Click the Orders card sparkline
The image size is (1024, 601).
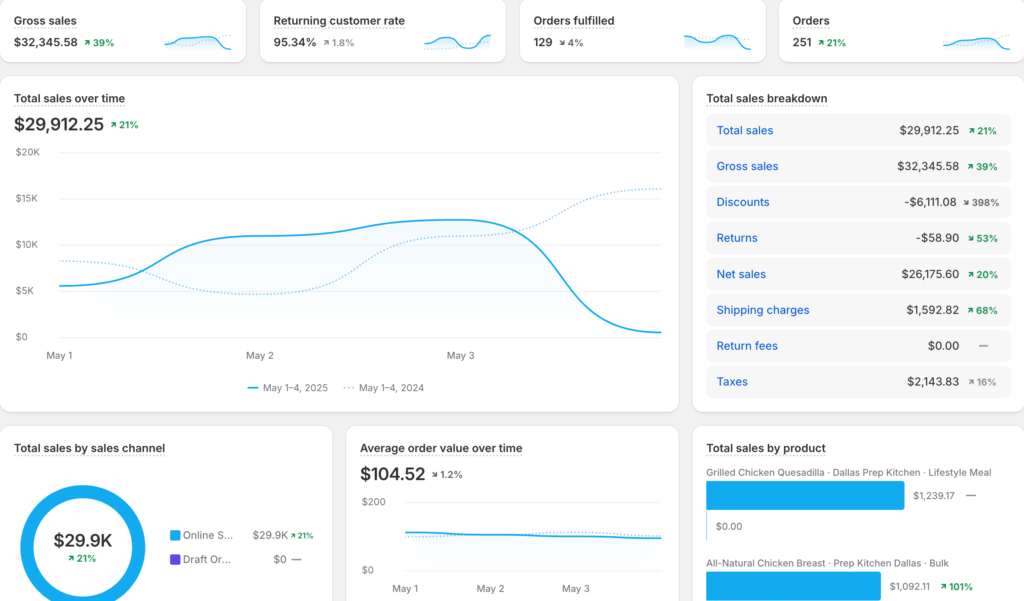(976, 42)
